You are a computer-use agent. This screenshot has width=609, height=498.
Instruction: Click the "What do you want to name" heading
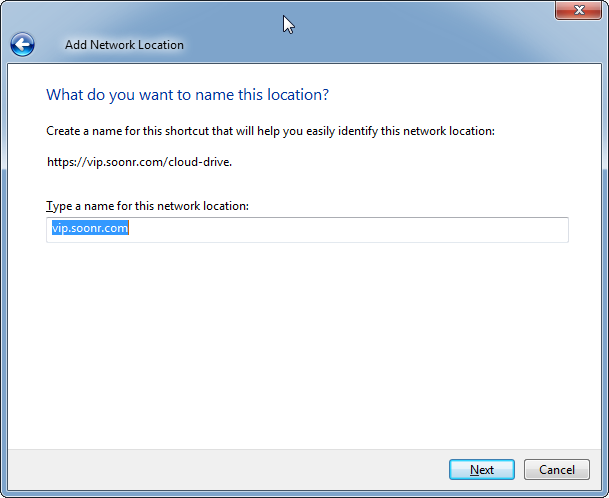tap(188, 95)
